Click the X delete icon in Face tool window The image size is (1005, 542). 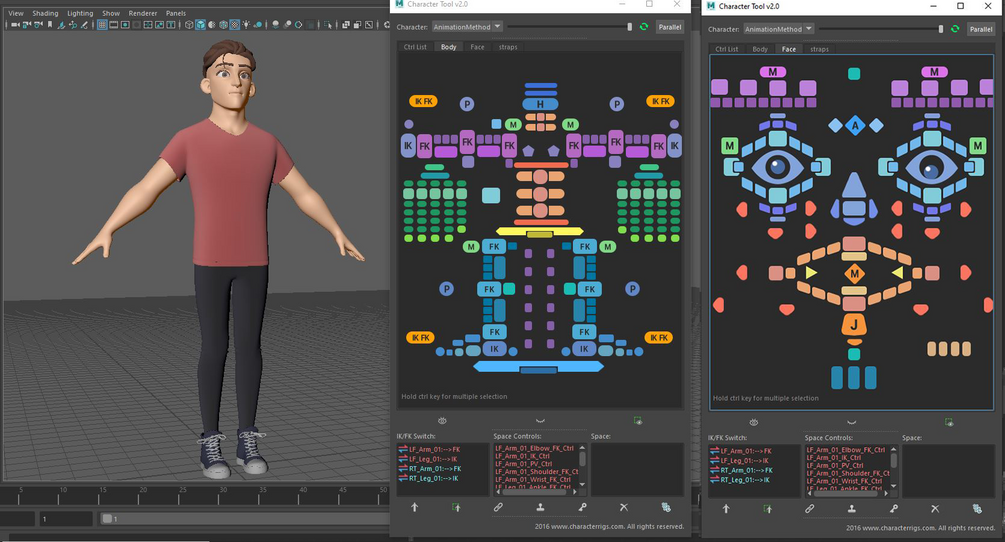point(935,509)
